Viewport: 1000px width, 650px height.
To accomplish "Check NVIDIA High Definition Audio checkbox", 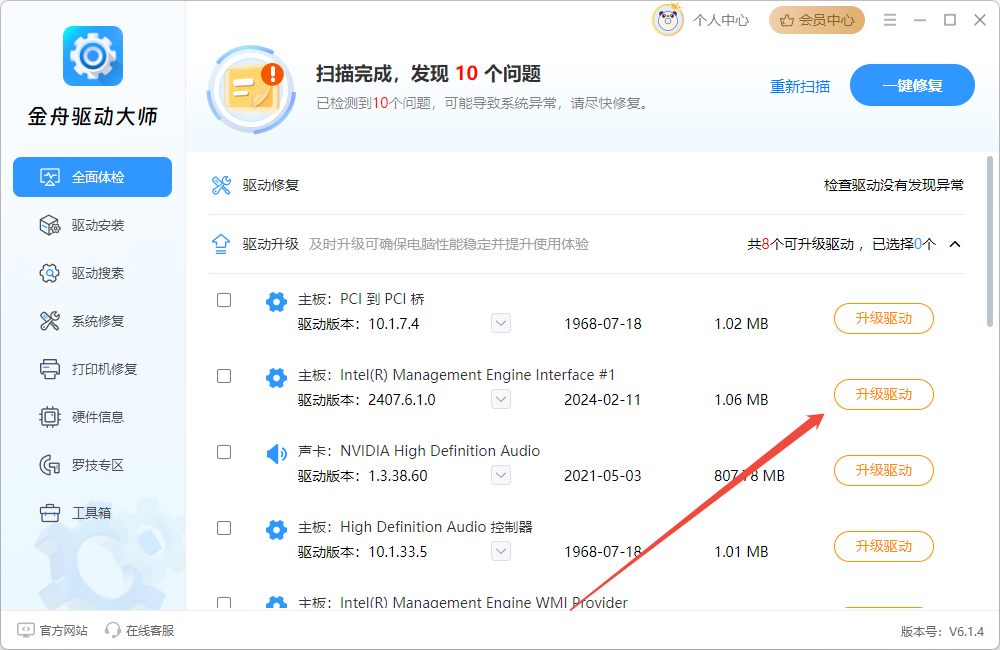I will [224, 452].
